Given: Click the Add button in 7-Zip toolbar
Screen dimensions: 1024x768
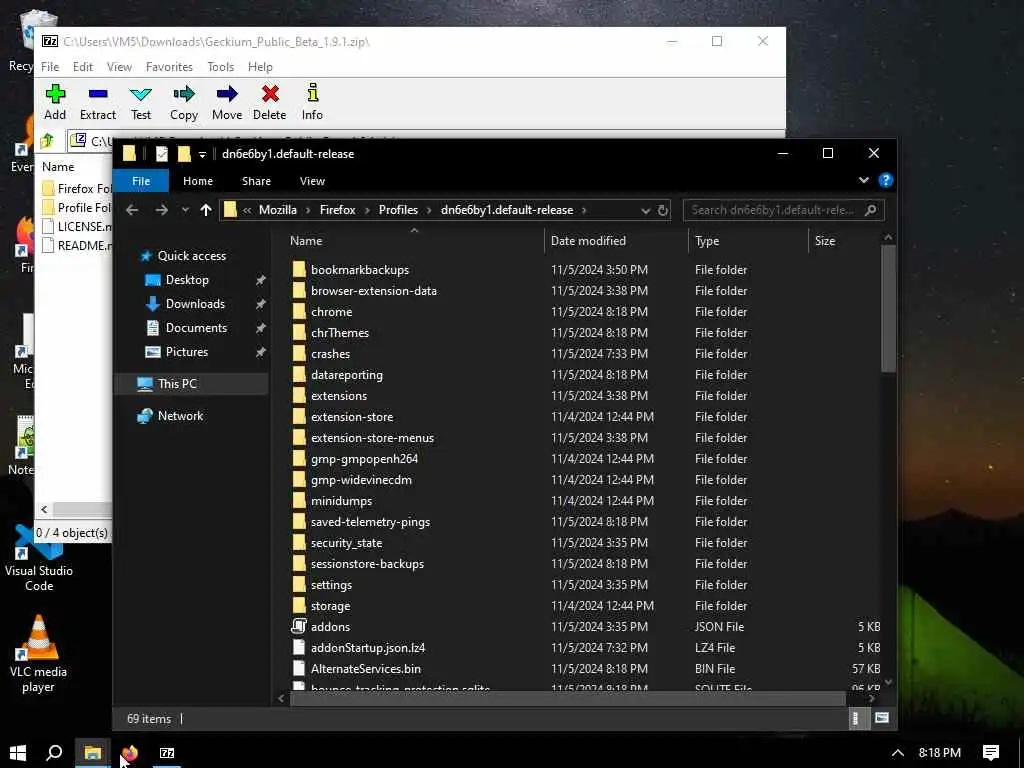Looking at the screenshot, I should tap(55, 102).
